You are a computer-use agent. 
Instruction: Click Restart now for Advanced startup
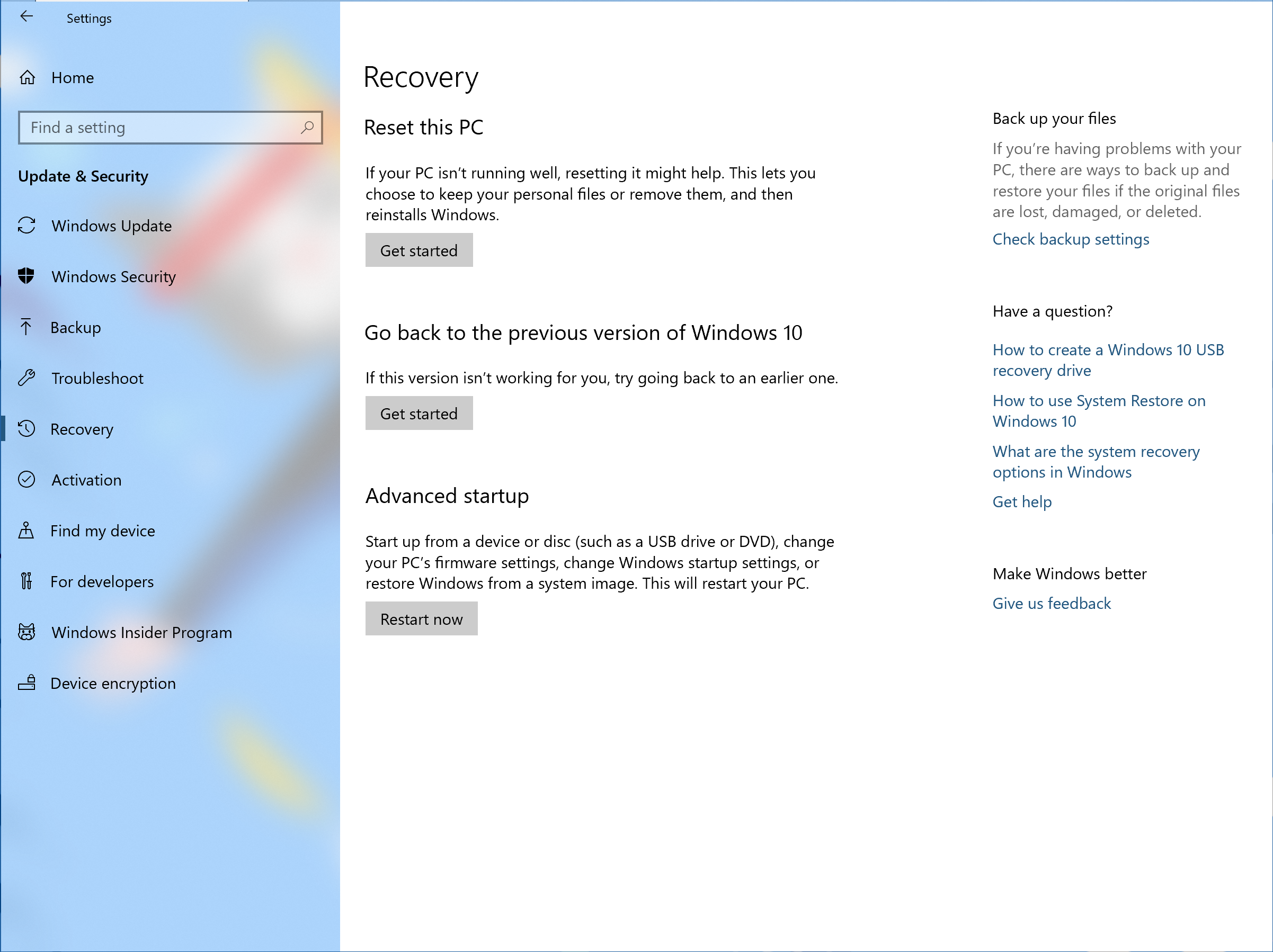(421, 618)
